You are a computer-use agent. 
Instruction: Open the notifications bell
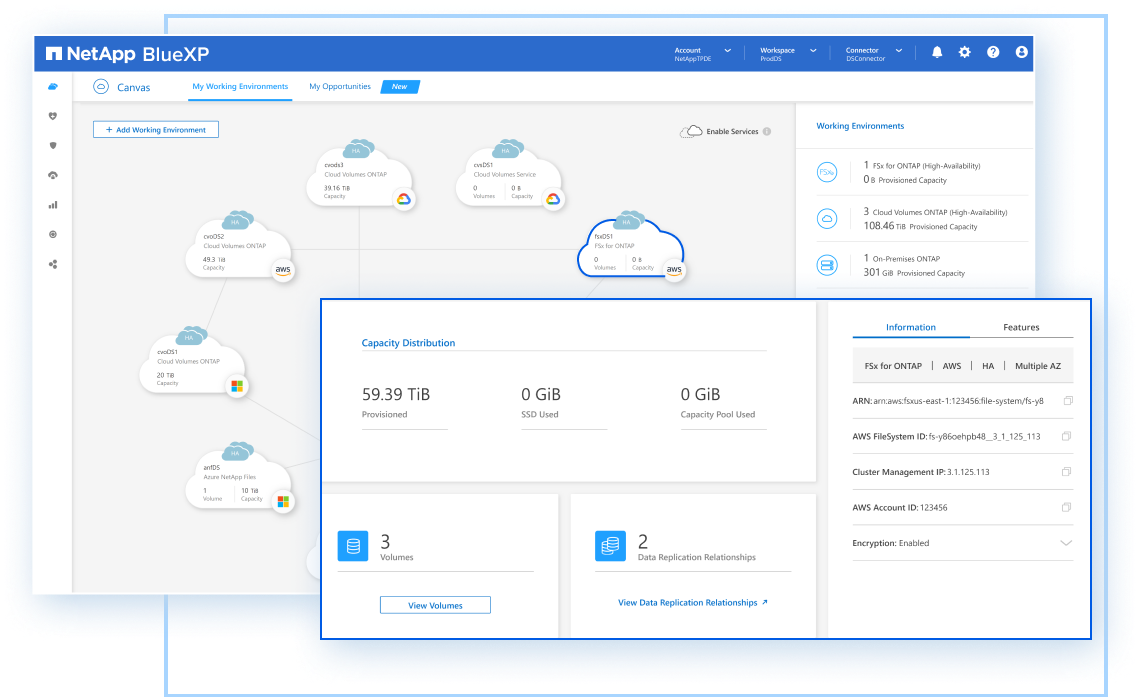click(x=937, y=52)
